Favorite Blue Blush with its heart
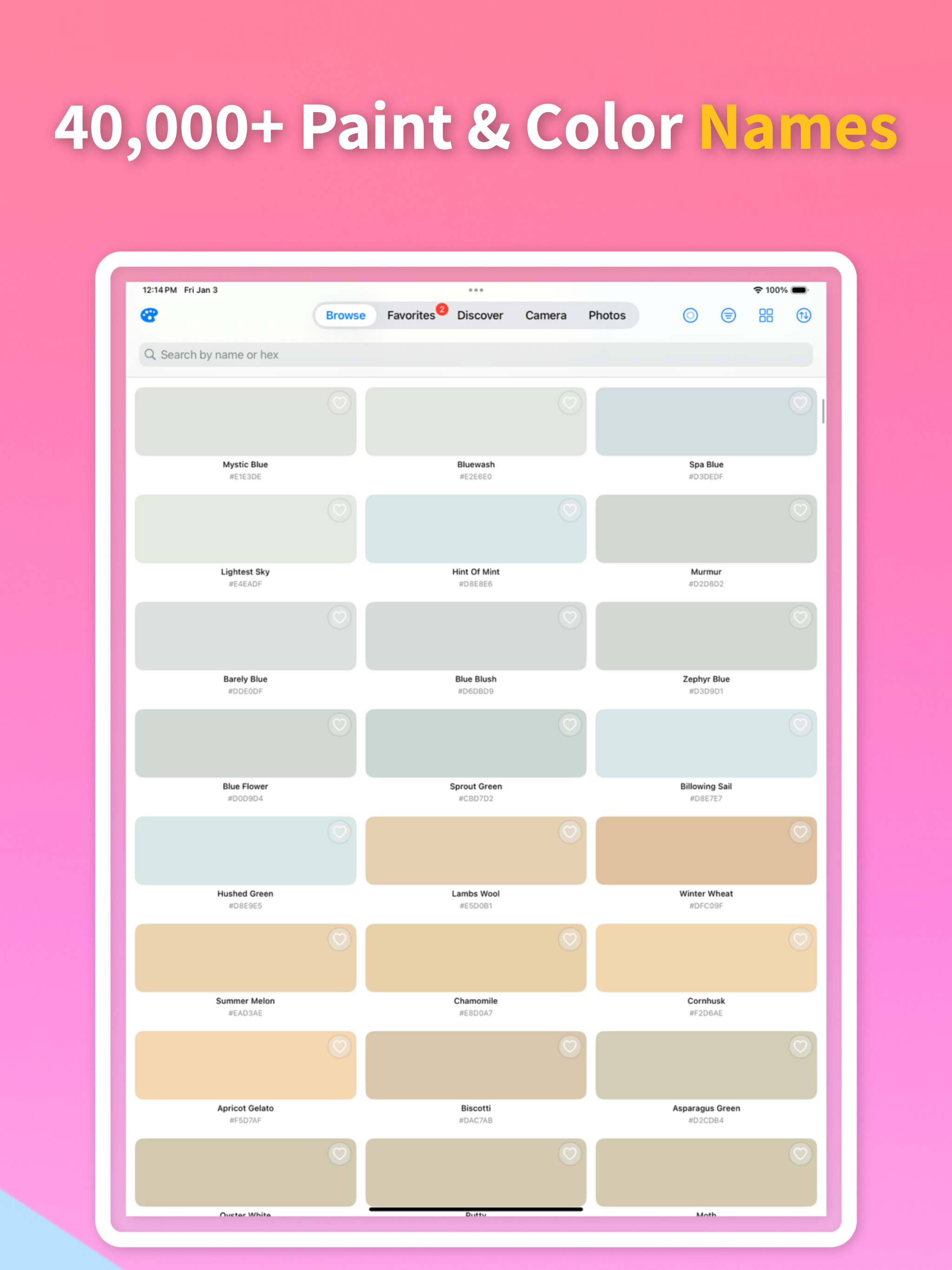 point(569,617)
